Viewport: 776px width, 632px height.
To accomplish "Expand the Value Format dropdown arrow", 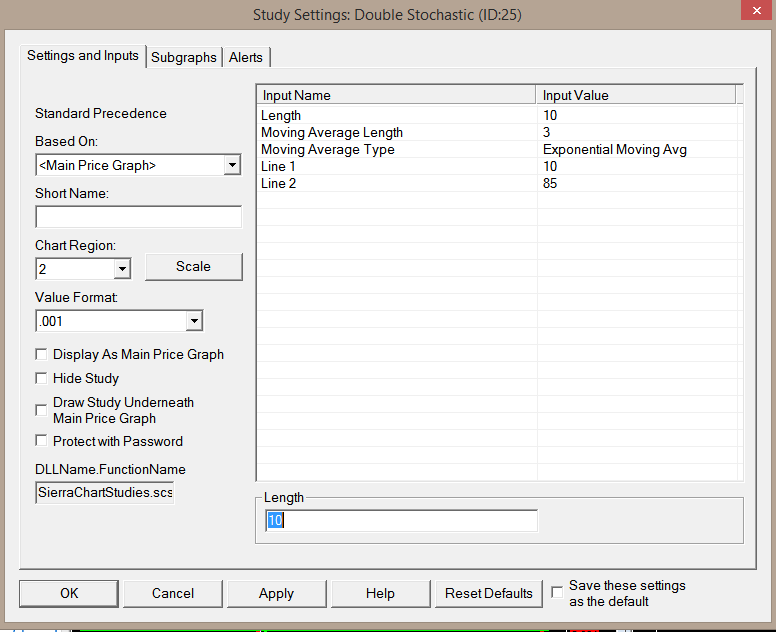I will pyautogui.click(x=194, y=321).
